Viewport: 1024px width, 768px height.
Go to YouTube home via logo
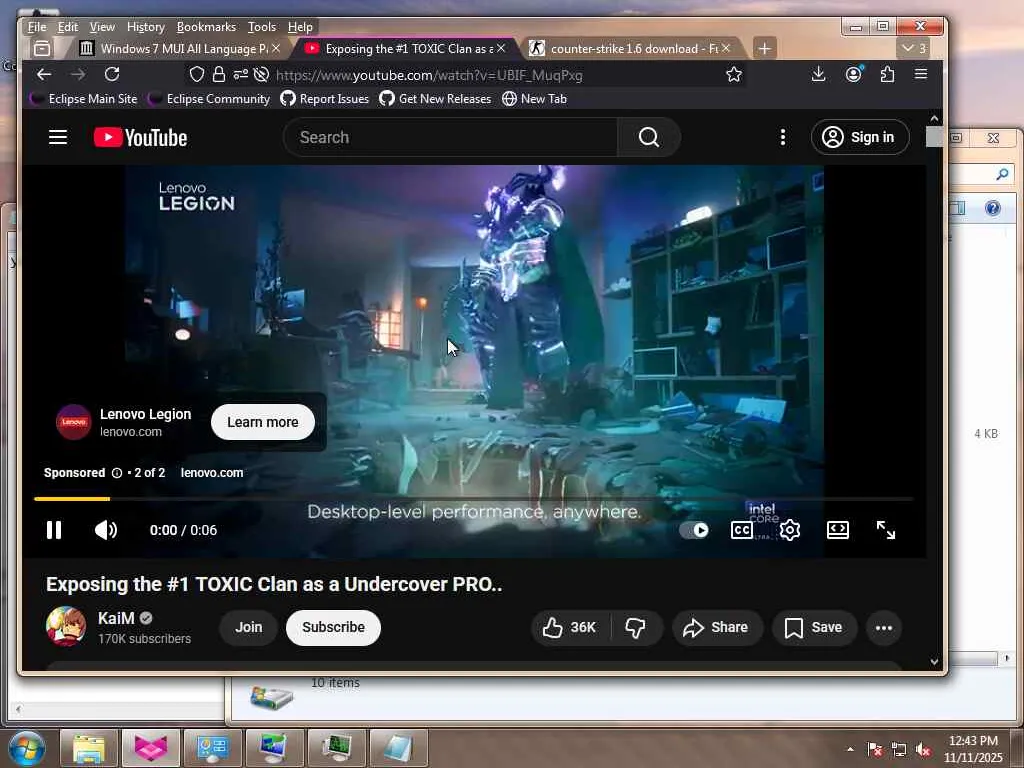click(x=140, y=137)
